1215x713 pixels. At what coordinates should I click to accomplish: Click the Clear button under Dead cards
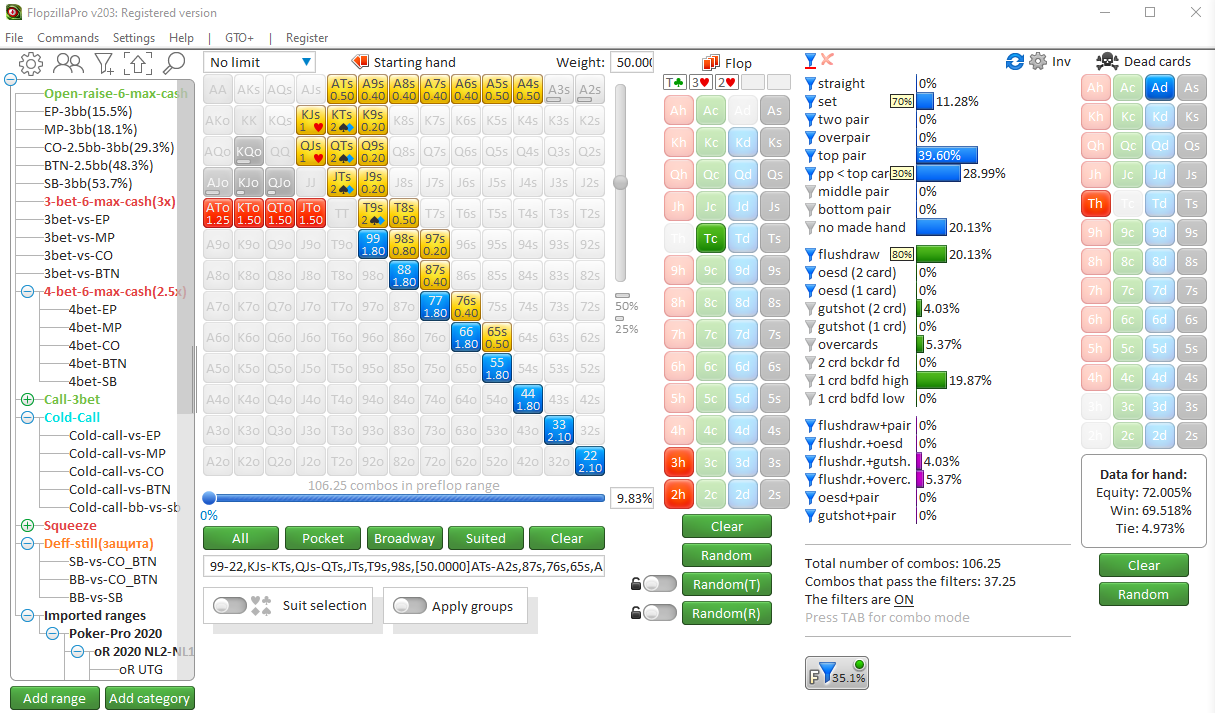click(1144, 565)
